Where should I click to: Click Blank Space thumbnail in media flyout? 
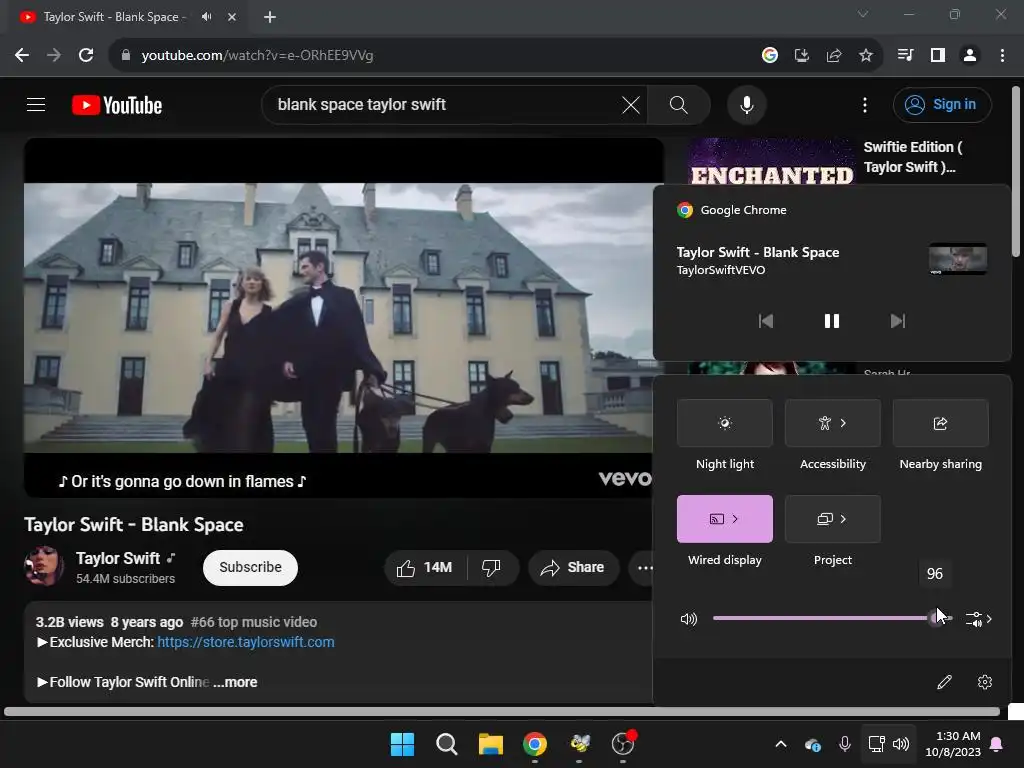click(x=958, y=259)
